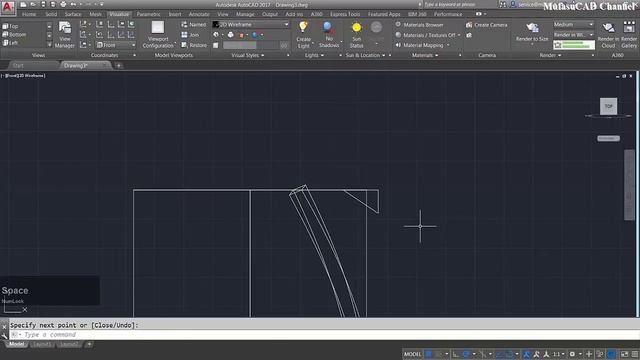
Task: Switch to the Mesh ribbon tab
Action: pos(96,14)
